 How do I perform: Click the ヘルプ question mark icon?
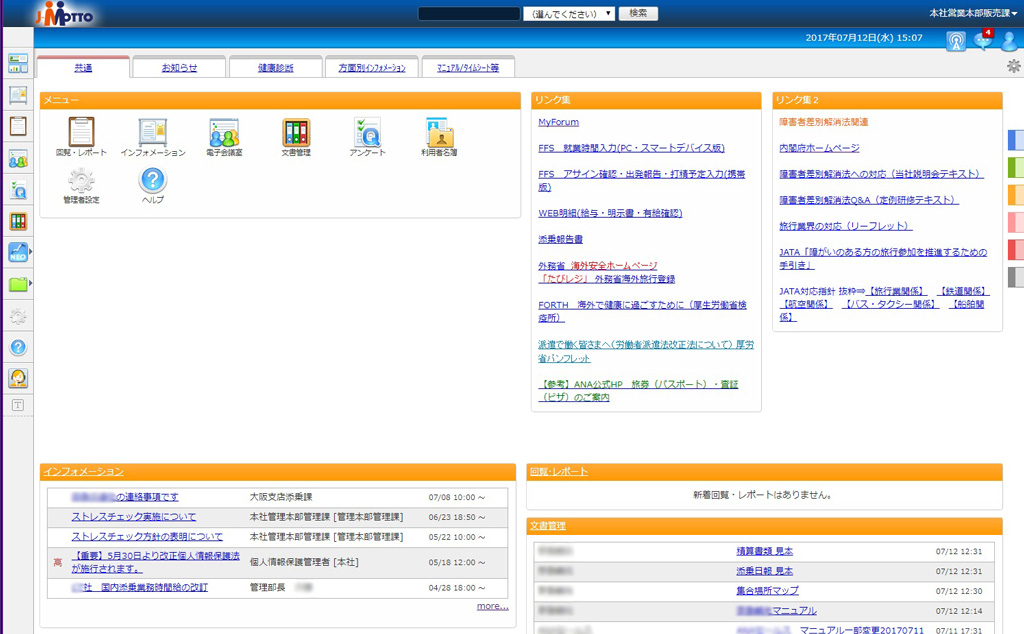click(x=153, y=180)
